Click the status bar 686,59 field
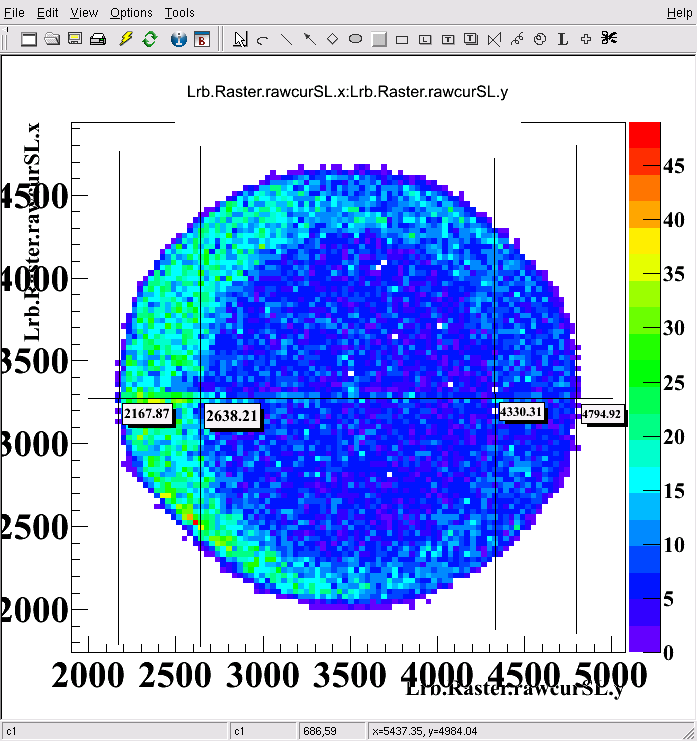The width and height of the screenshot is (697, 741). [332, 731]
